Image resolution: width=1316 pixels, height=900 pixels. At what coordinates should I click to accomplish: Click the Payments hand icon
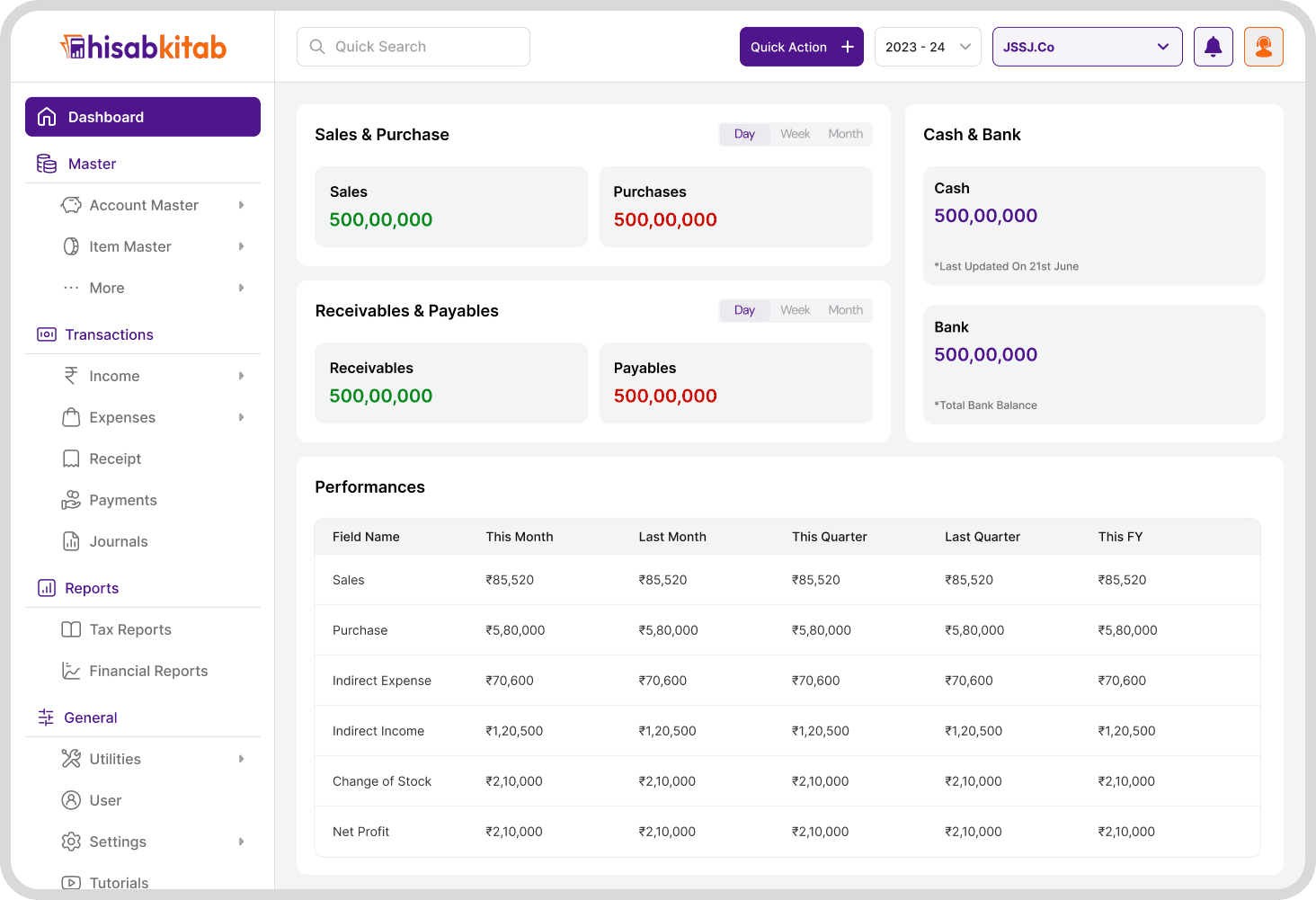71,500
